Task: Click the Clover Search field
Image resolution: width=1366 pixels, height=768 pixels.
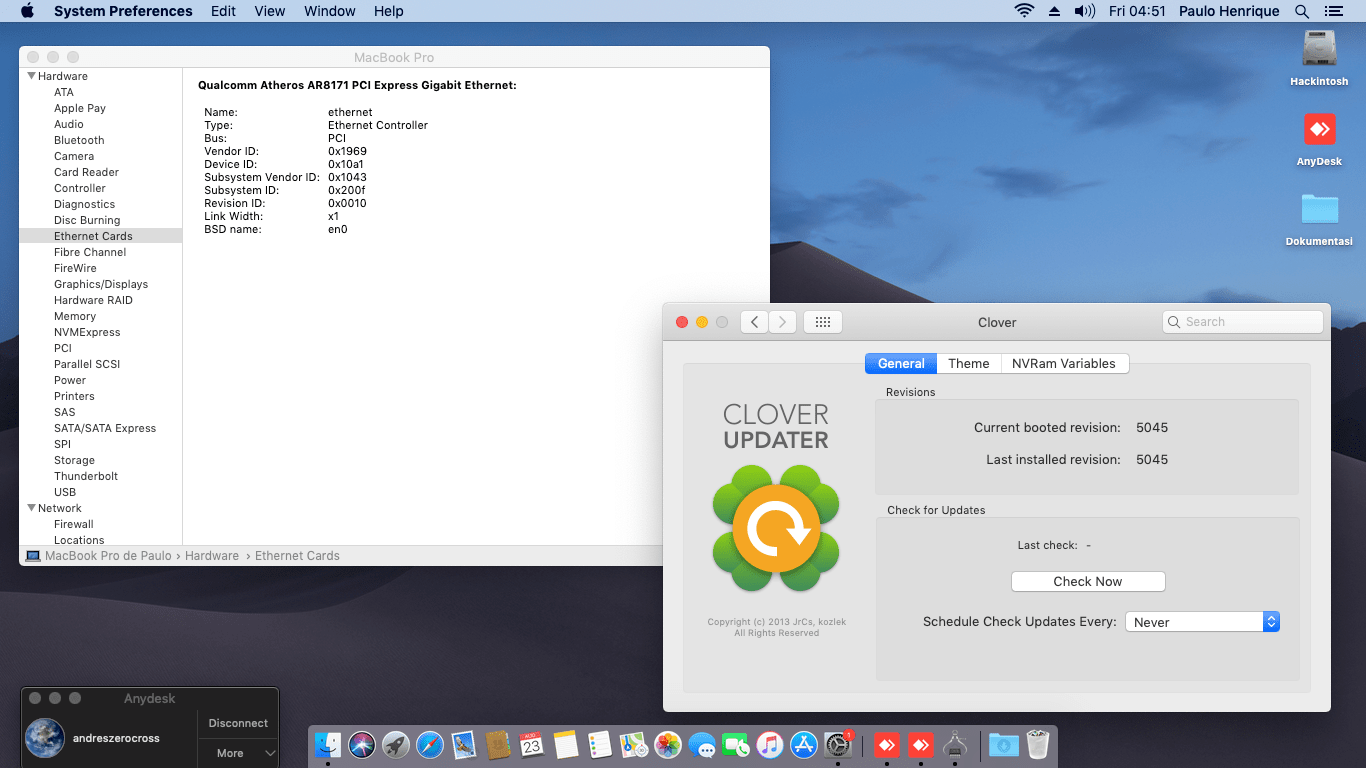Action: coord(1243,322)
